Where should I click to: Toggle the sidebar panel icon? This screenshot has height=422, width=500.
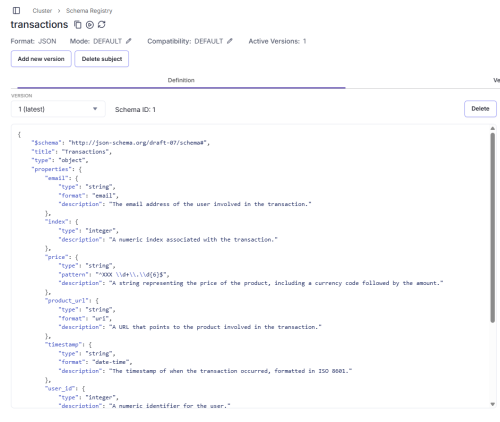tap(16, 11)
